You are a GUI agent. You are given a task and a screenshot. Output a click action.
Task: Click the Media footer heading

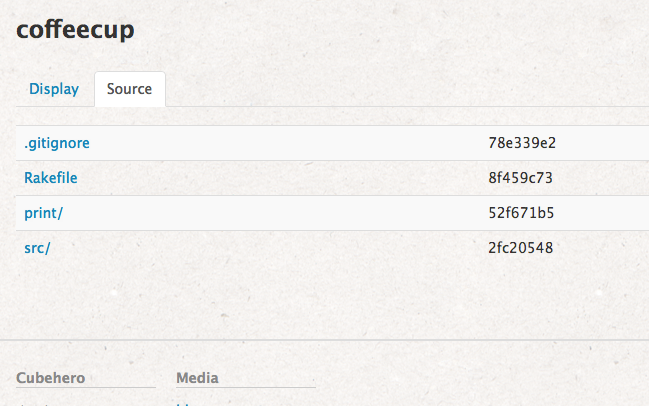(197, 378)
